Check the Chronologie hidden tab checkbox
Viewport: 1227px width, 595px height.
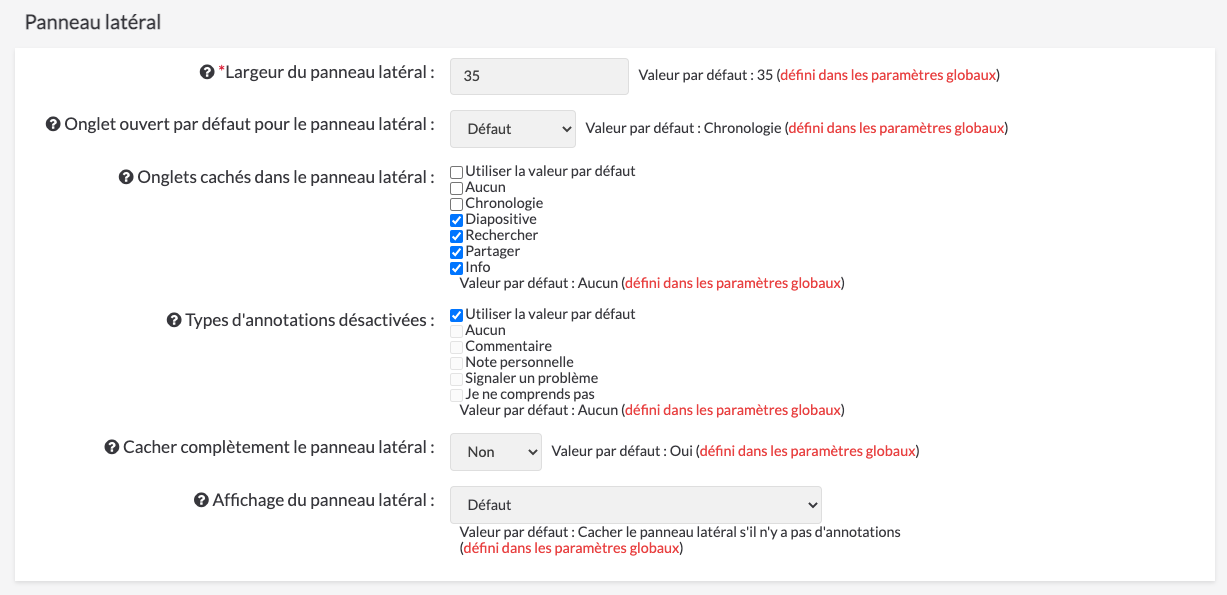(456, 204)
